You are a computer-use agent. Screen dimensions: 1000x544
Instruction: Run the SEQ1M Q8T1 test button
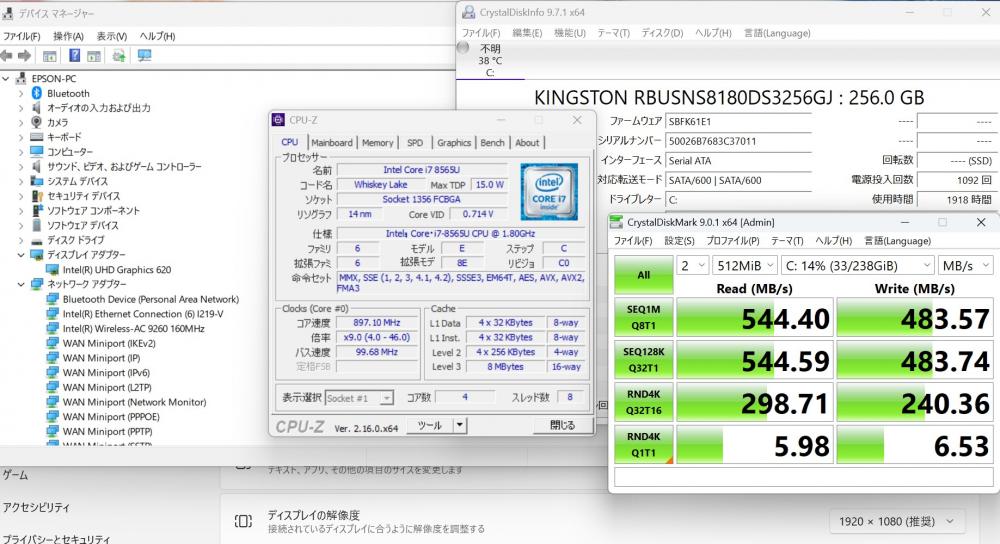pyautogui.click(x=643, y=317)
